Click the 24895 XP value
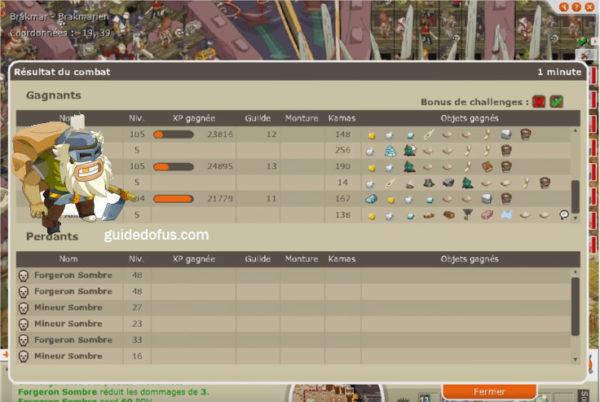Image resolution: width=600 pixels, height=402 pixels. (220, 167)
